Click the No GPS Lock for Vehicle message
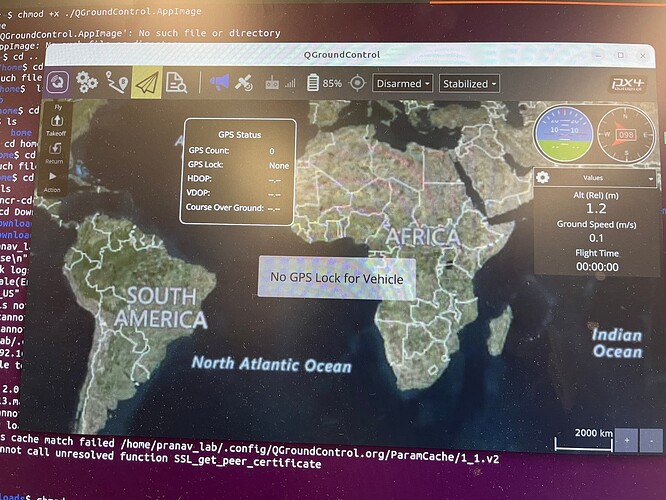666x500 pixels. (337, 278)
